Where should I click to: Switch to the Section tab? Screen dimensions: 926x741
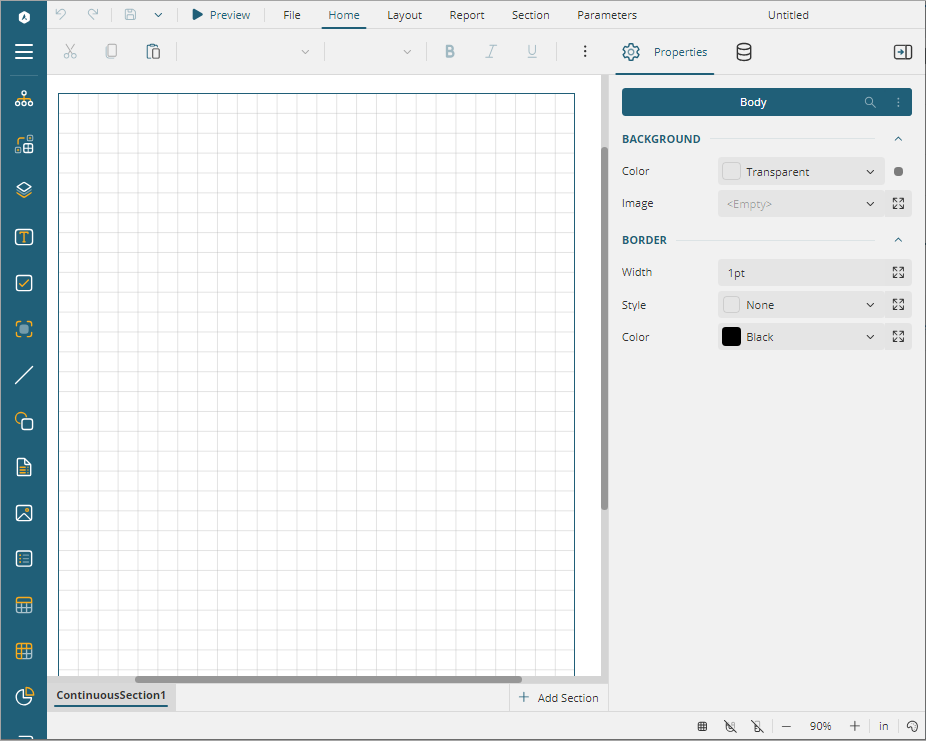pyautogui.click(x=530, y=15)
